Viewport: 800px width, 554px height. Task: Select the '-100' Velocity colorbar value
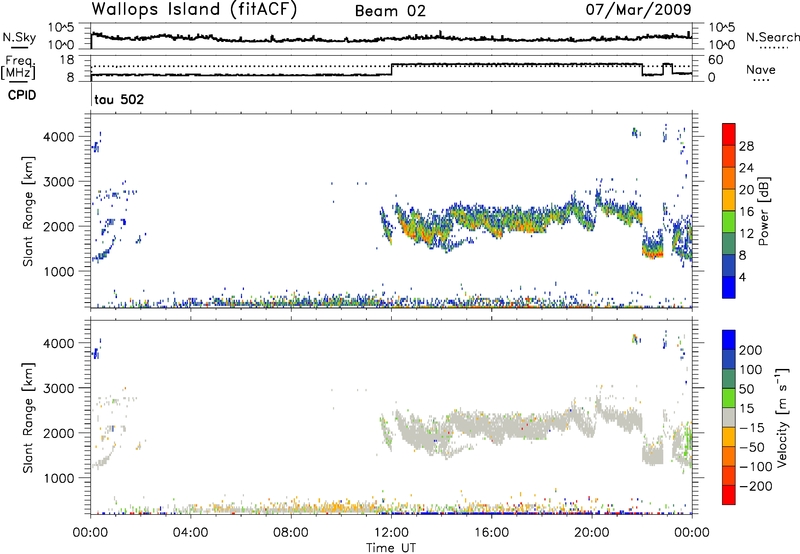[756, 467]
